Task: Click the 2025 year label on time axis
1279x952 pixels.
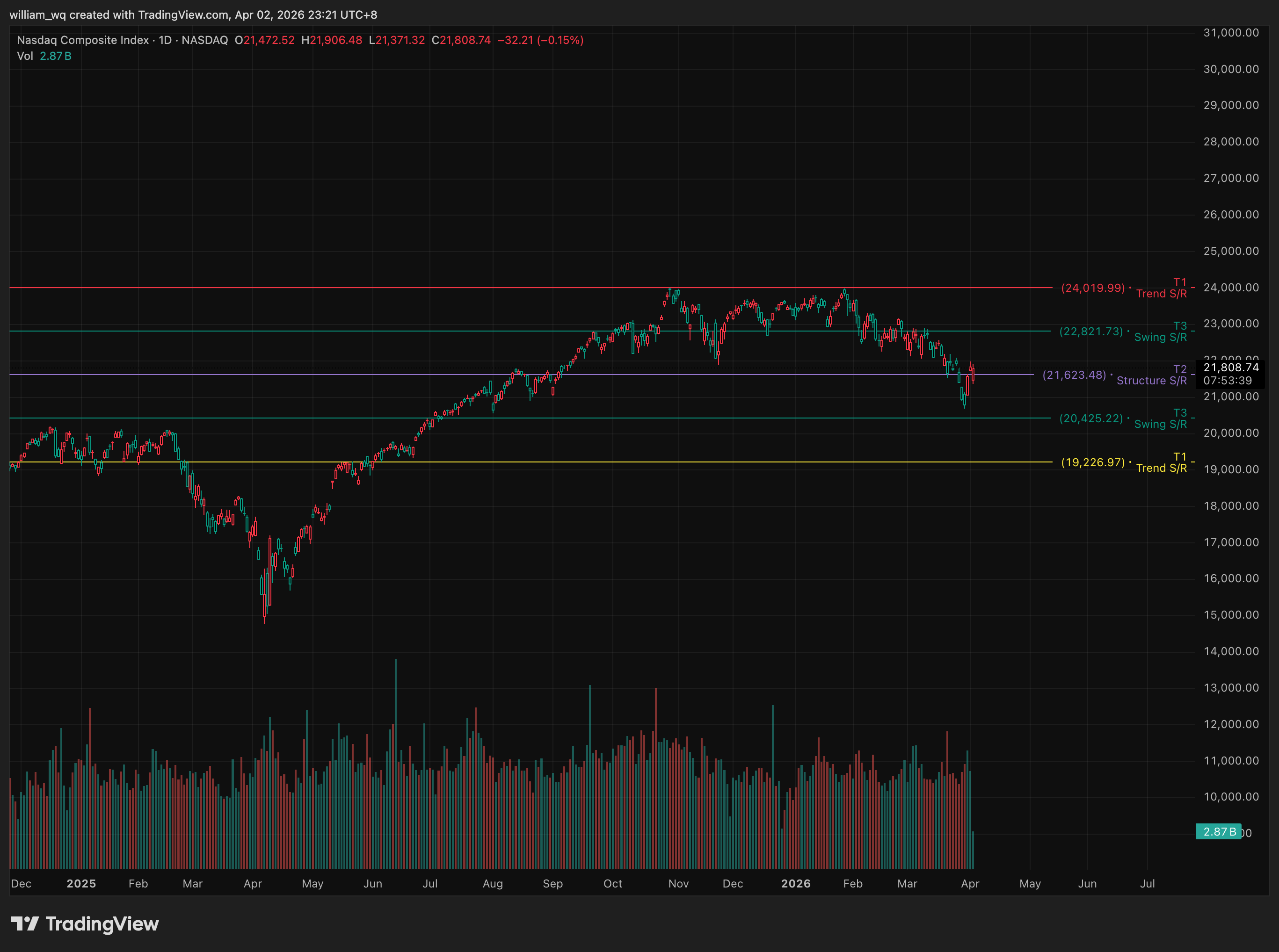Action: pyautogui.click(x=81, y=883)
